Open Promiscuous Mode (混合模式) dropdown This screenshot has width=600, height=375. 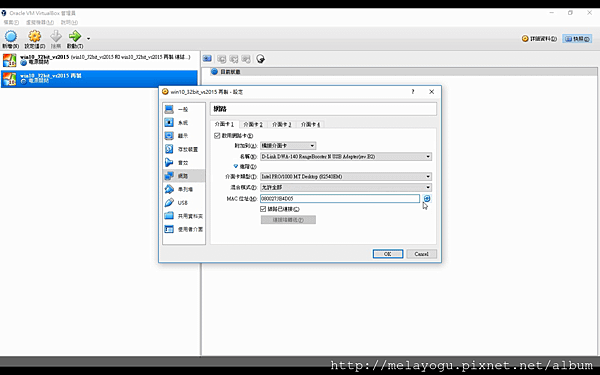[346, 187]
